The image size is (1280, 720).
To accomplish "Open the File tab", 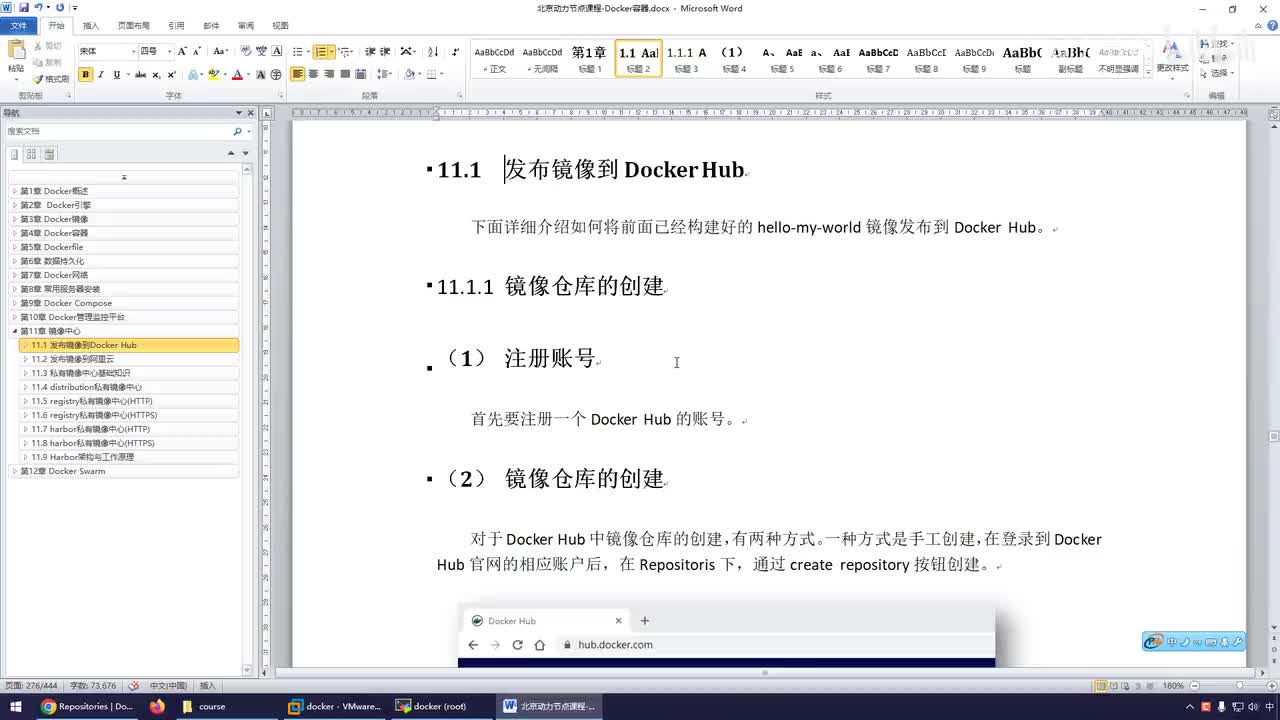I will click(19, 26).
